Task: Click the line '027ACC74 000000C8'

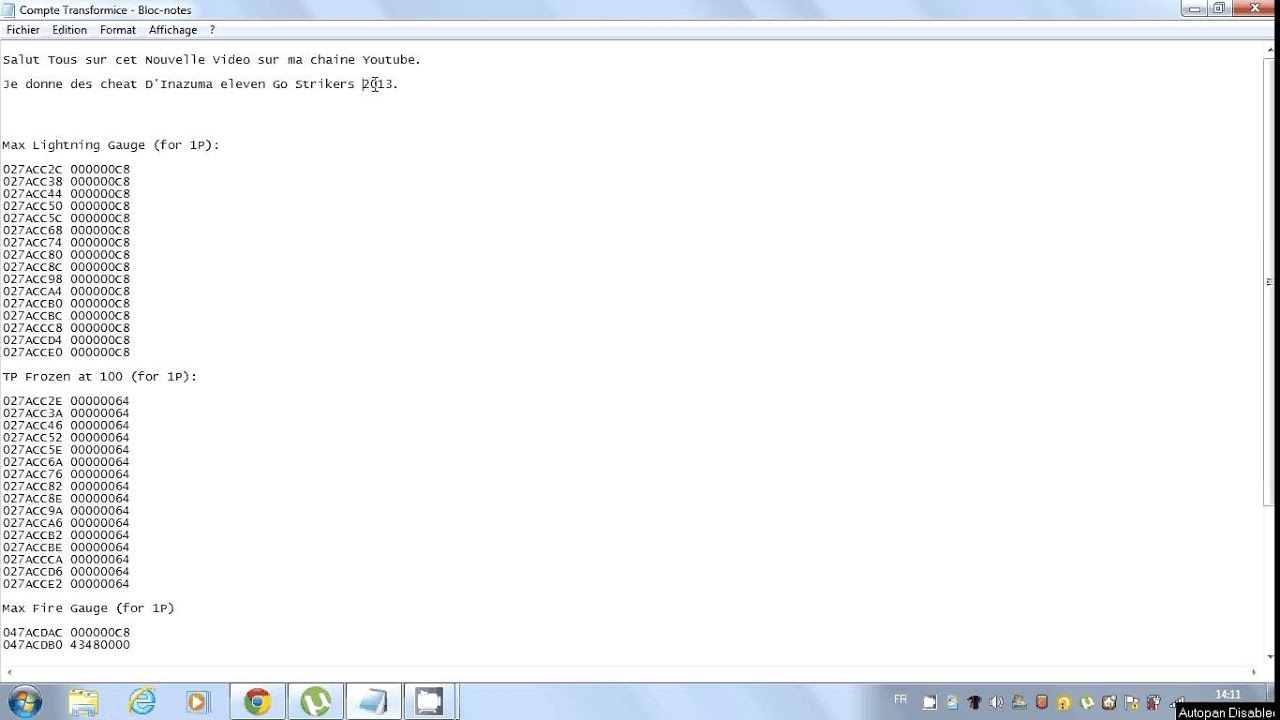Action: 66,243
